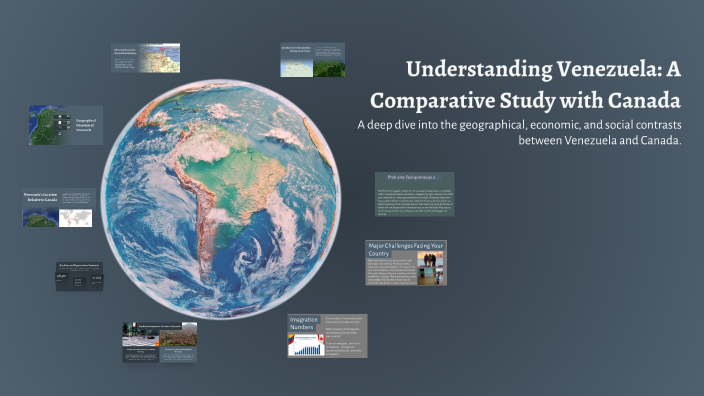Open the 'Geographical Overview of Venezuela' slide thumbnail
This screenshot has height=396, width=704.
pyautogui.click(x=66, y=125)
